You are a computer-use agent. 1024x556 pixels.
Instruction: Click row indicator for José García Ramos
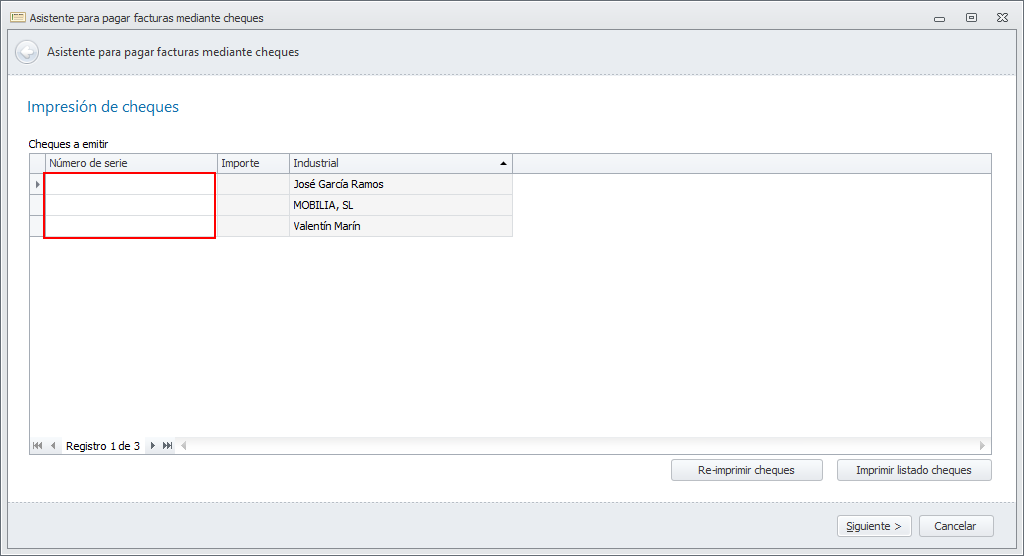pos(37,184)
